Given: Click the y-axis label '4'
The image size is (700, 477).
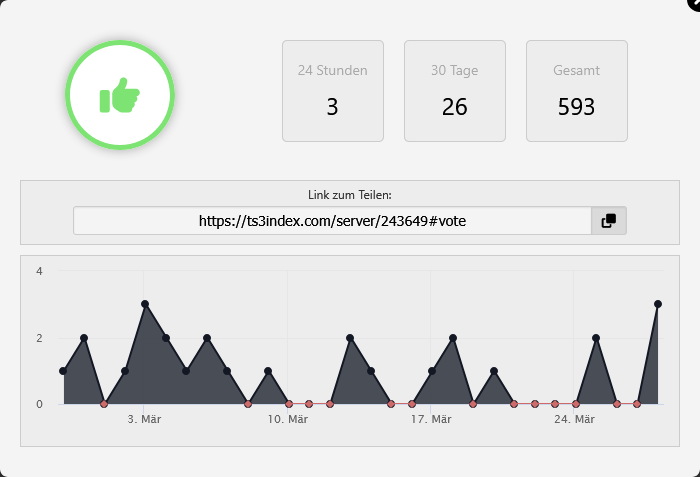Looking at the screenshot, I should pos(39,271).
